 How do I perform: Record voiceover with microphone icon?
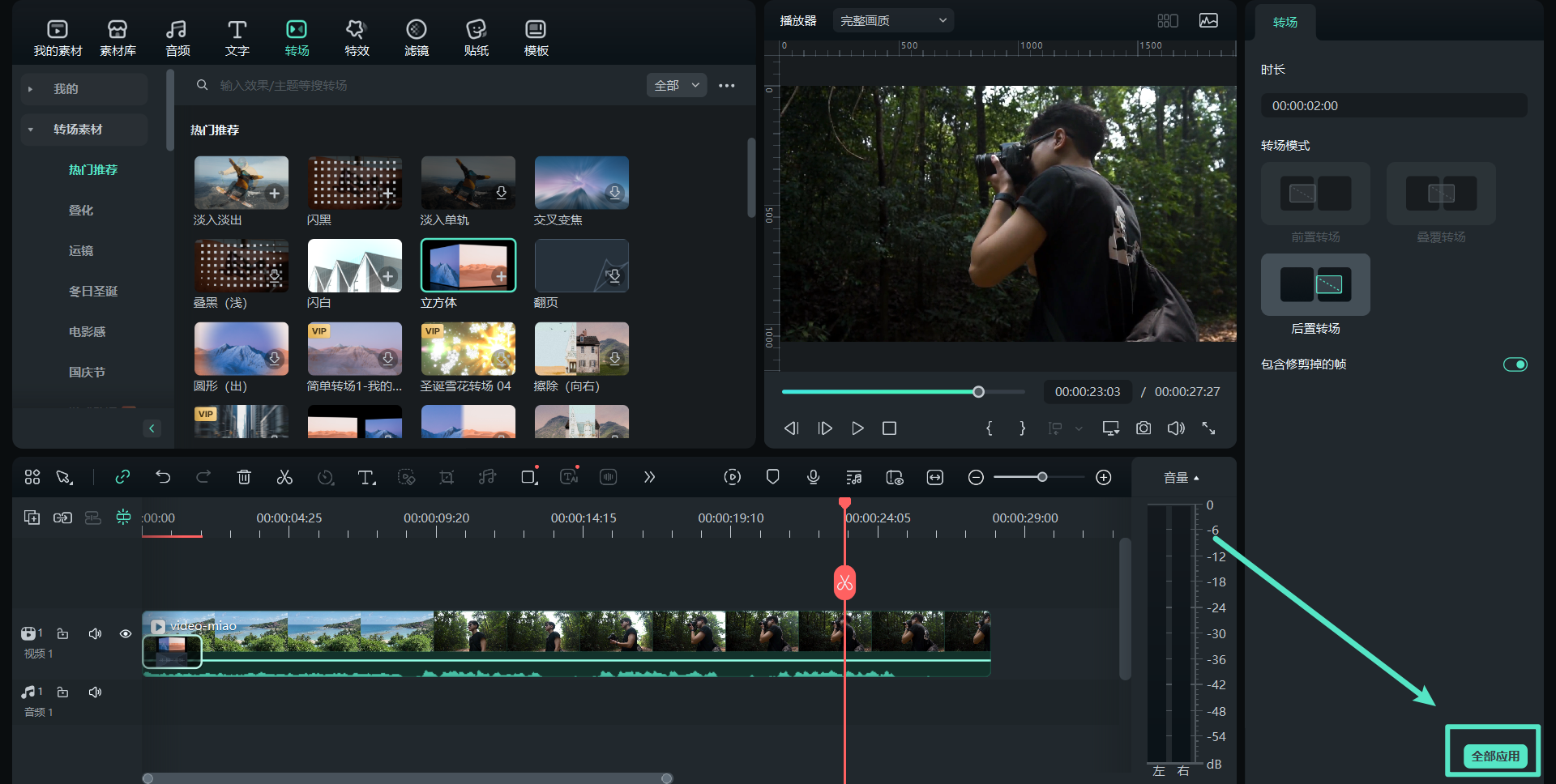click(x=813, y=477)
